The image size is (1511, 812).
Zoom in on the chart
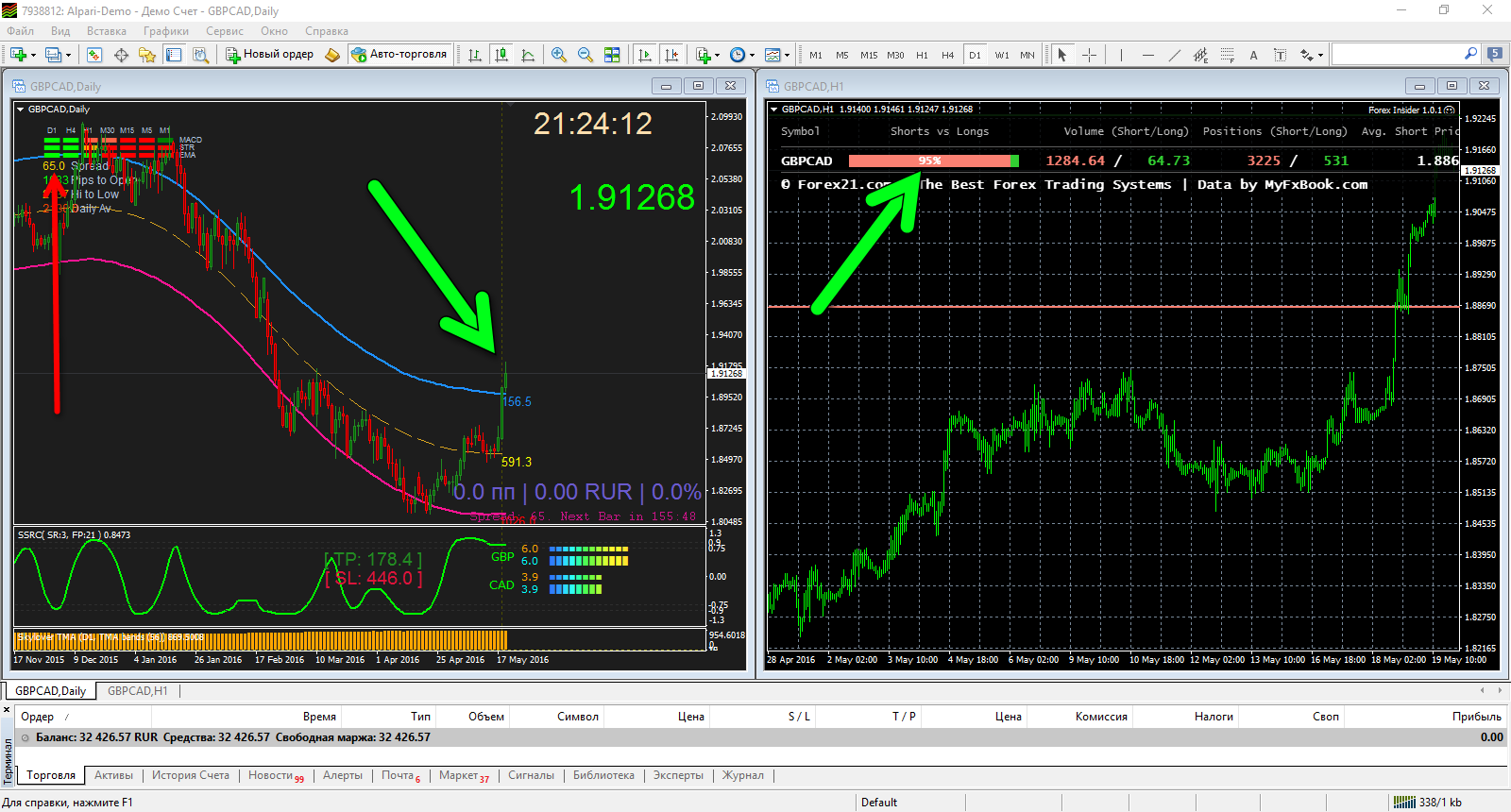[x=559, y=55]
